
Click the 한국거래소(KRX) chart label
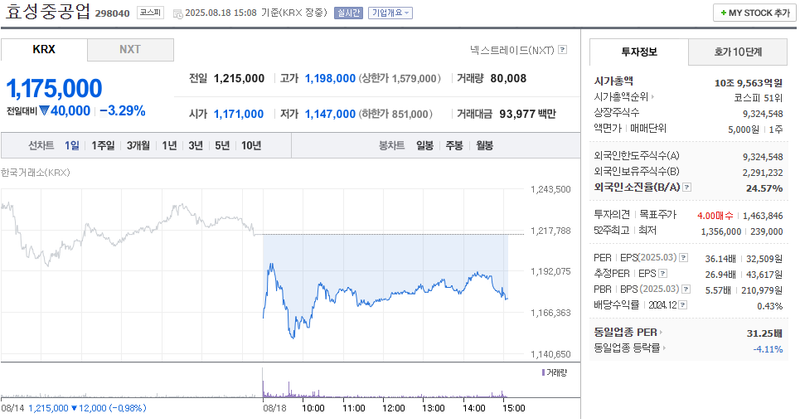coord(35,172)
